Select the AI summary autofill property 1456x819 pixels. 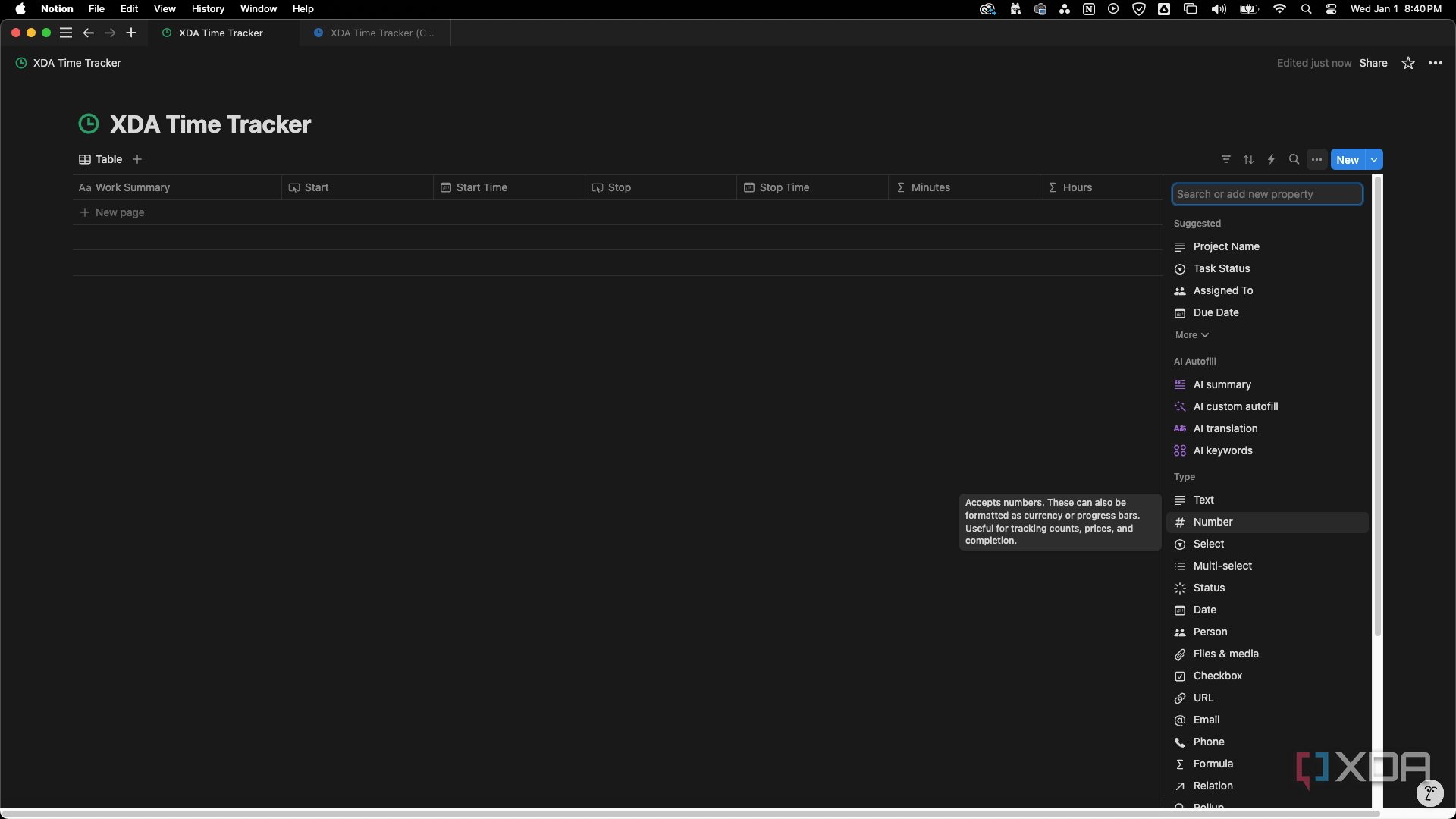pyautogui.click(x=1267, y=384)
